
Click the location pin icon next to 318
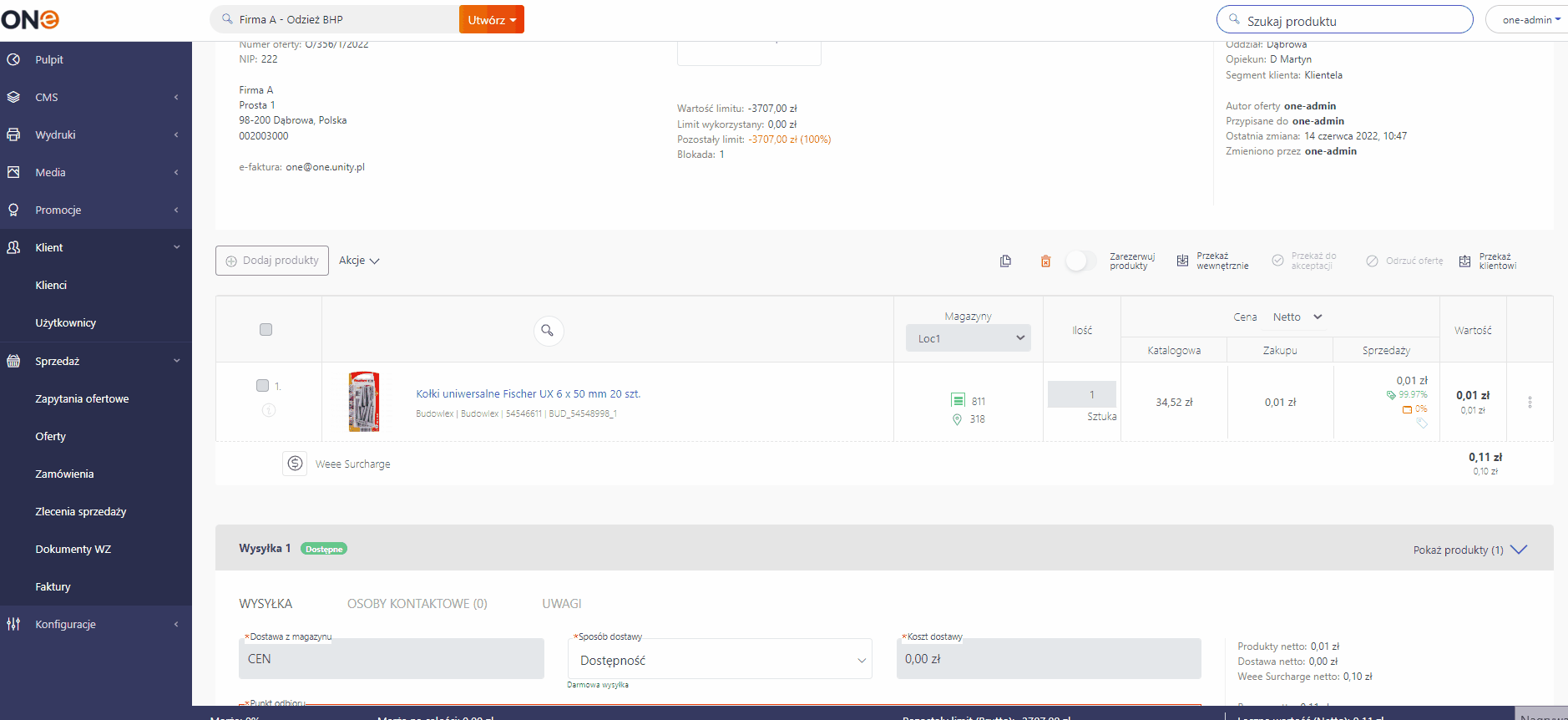click(957, 419)
